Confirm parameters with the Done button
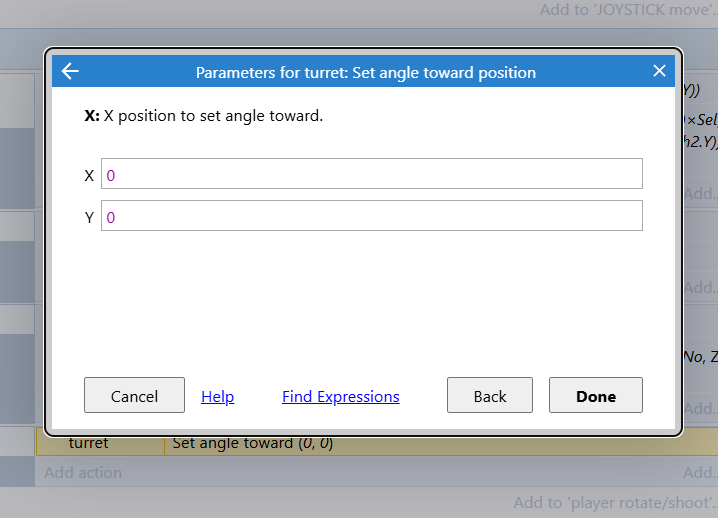The height and width of the screenshot is (518, 718). (596, 395)
